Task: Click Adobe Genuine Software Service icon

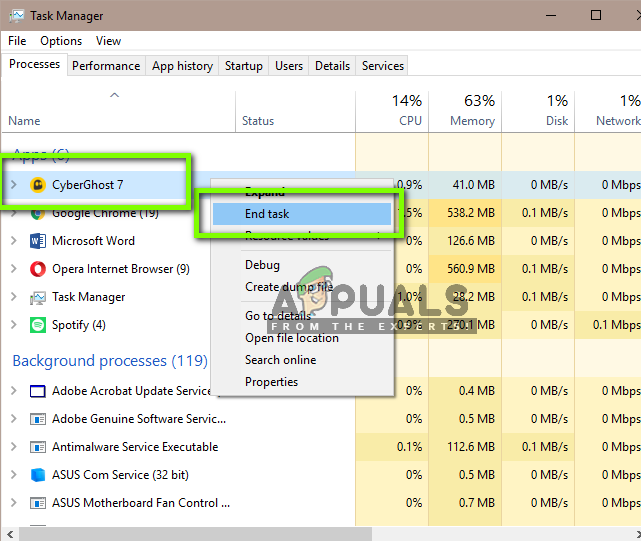Action: (38, 419)
